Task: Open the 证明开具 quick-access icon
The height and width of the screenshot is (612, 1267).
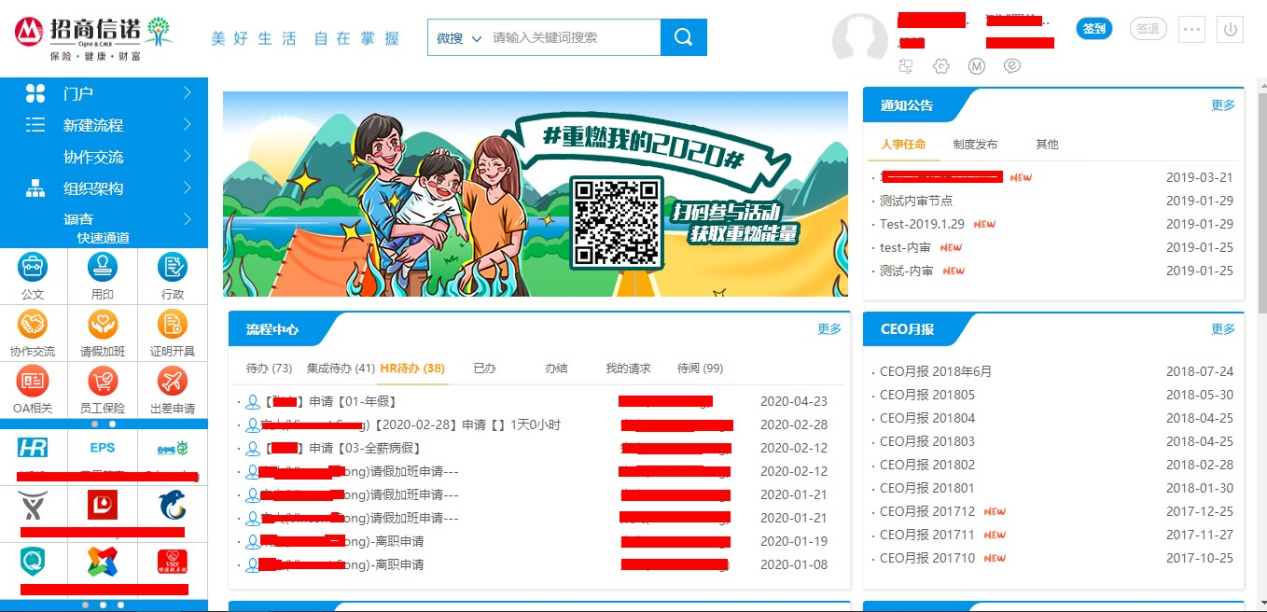Action: click(x=172, y=324)
